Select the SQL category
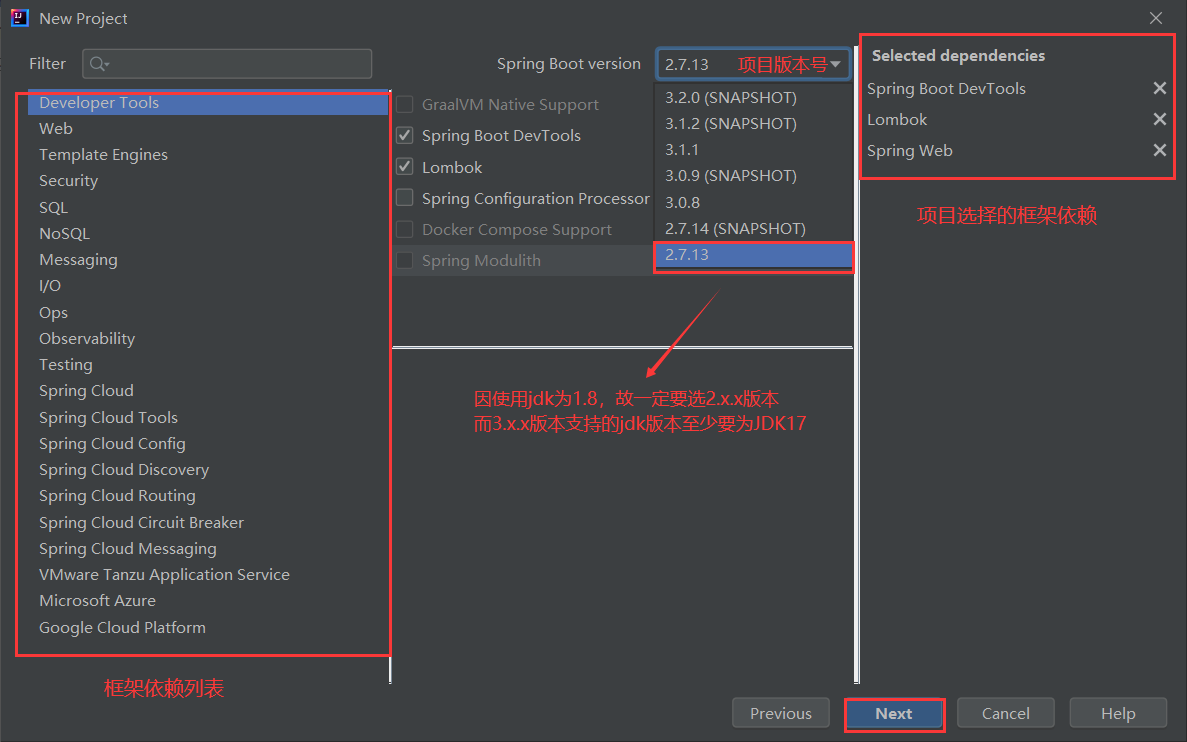Screen dimensions: 1187x742 click(207, 207)
